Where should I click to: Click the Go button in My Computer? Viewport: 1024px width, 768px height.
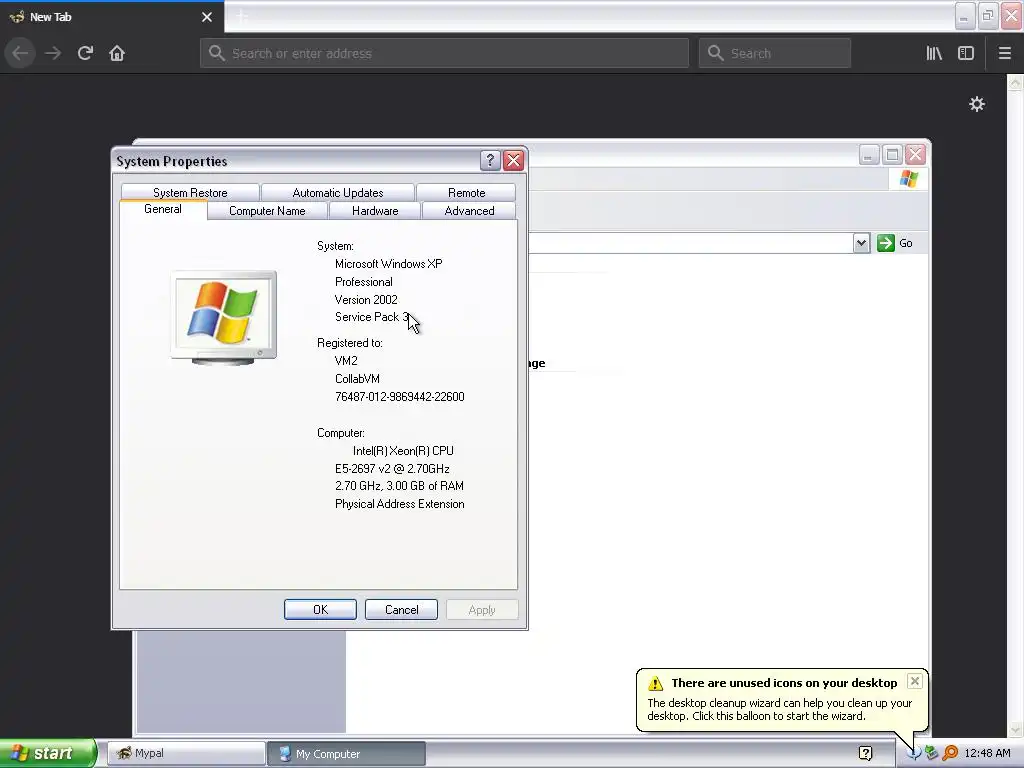point(895,243)
